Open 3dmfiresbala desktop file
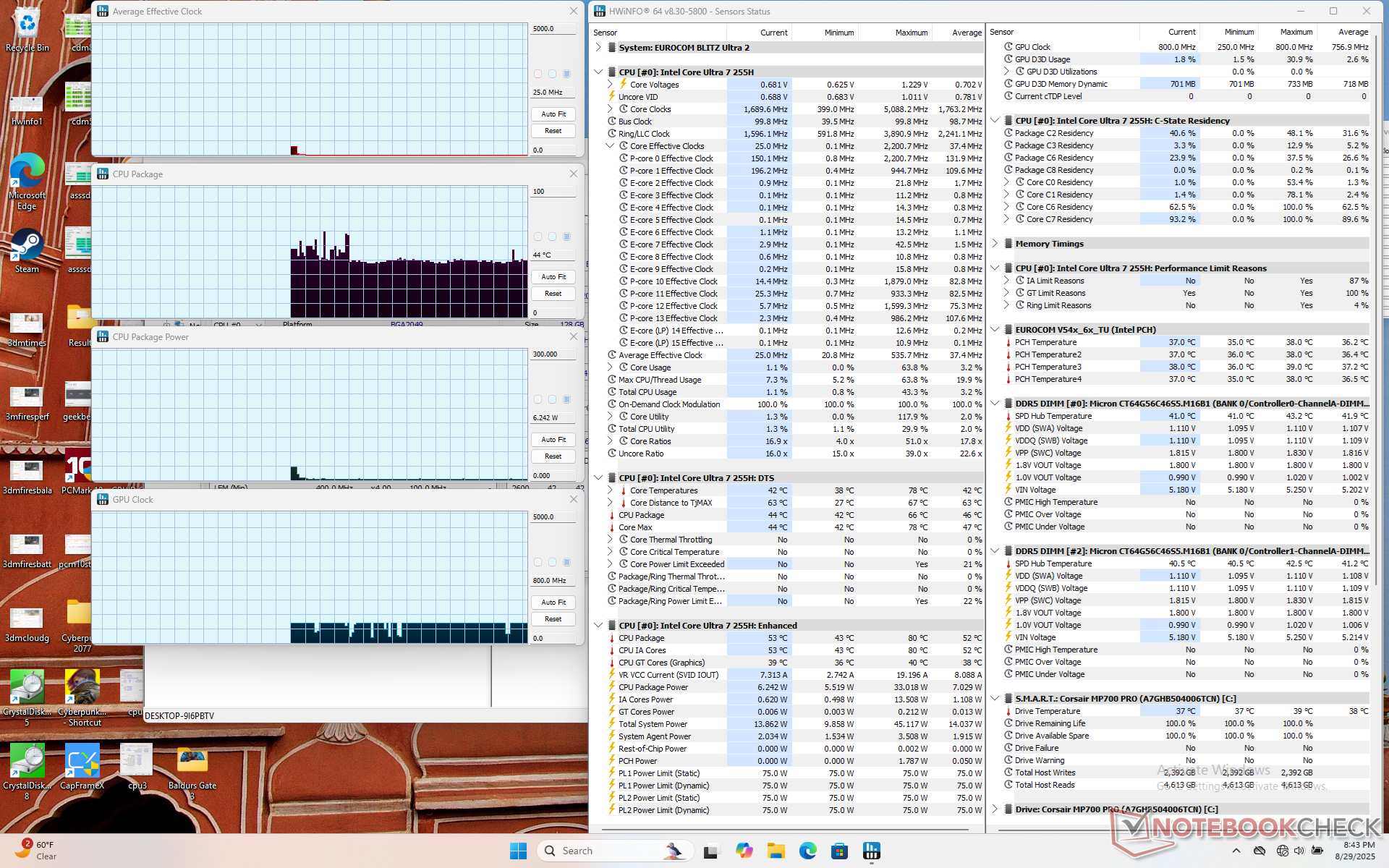Screen dimensions: 1389x868 pyautogui.click(x=27, y=478)
